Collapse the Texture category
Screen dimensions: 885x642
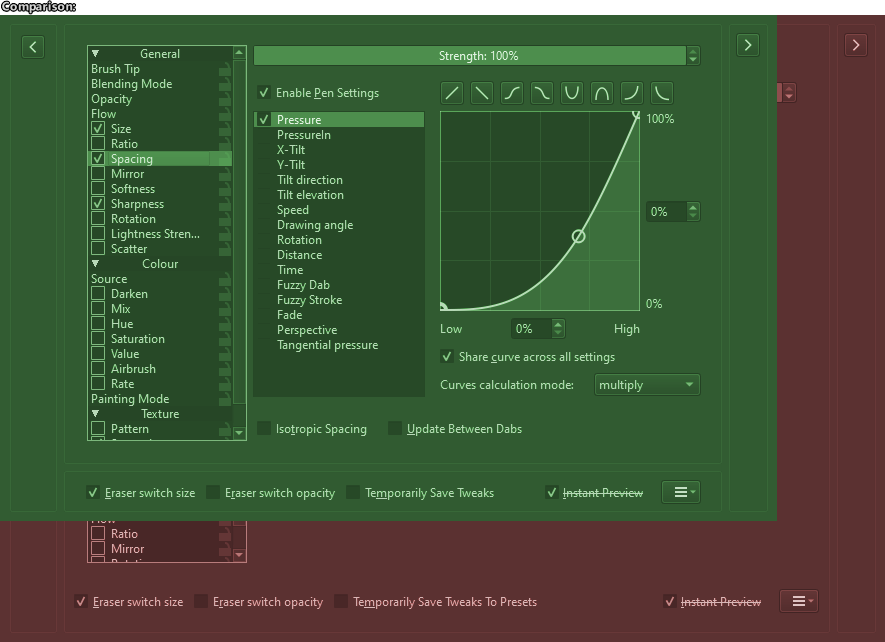(x=95, y=414)
